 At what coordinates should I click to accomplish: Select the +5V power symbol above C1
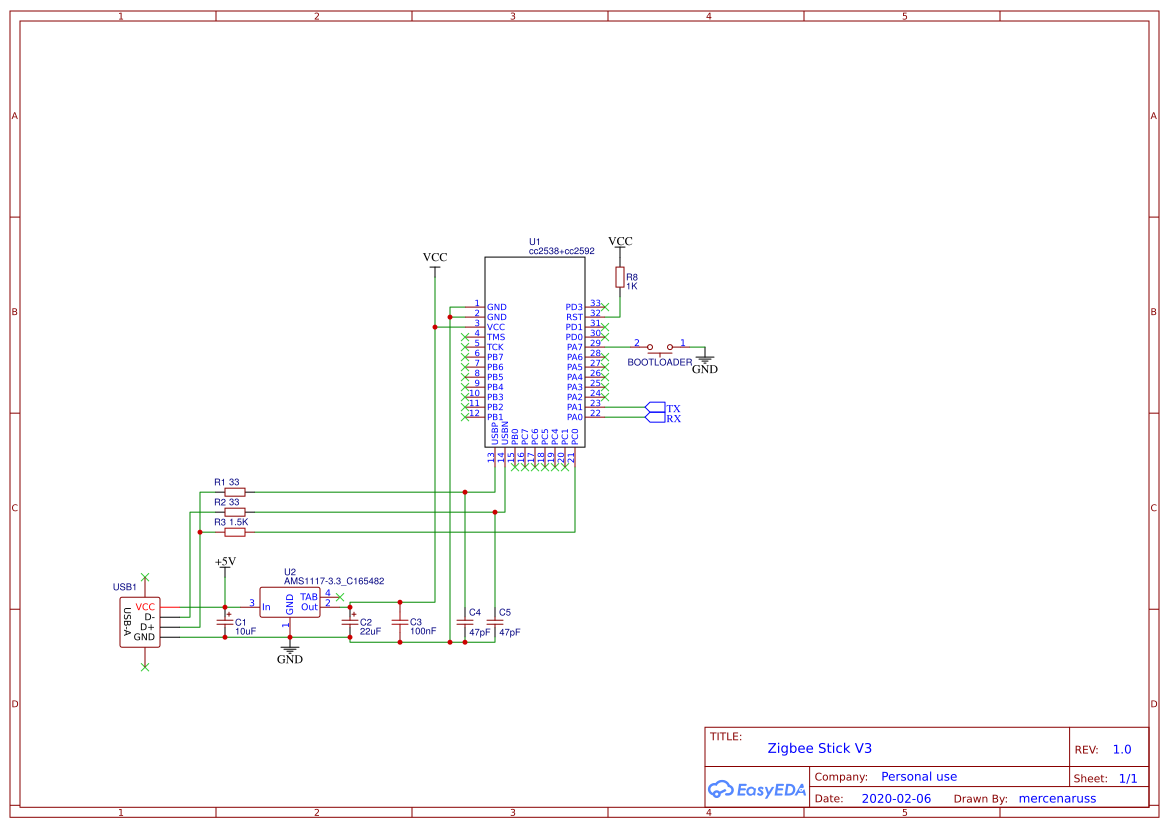tap(226, 563)
